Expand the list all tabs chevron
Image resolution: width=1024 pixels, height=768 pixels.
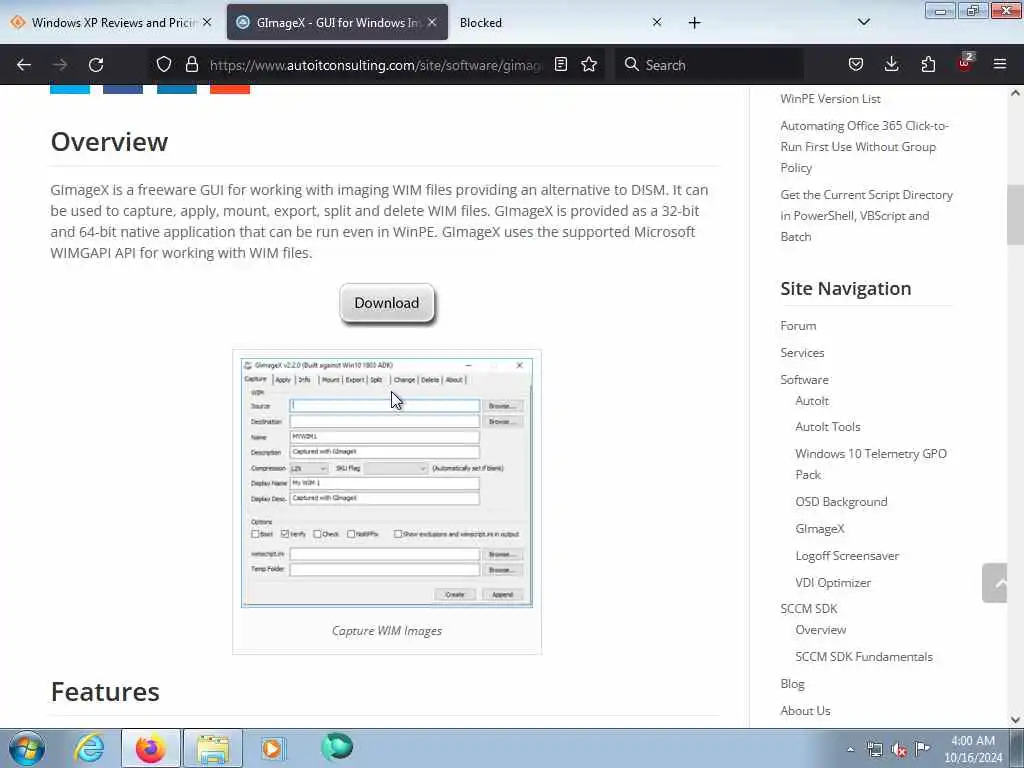click(x=863, y=22)
